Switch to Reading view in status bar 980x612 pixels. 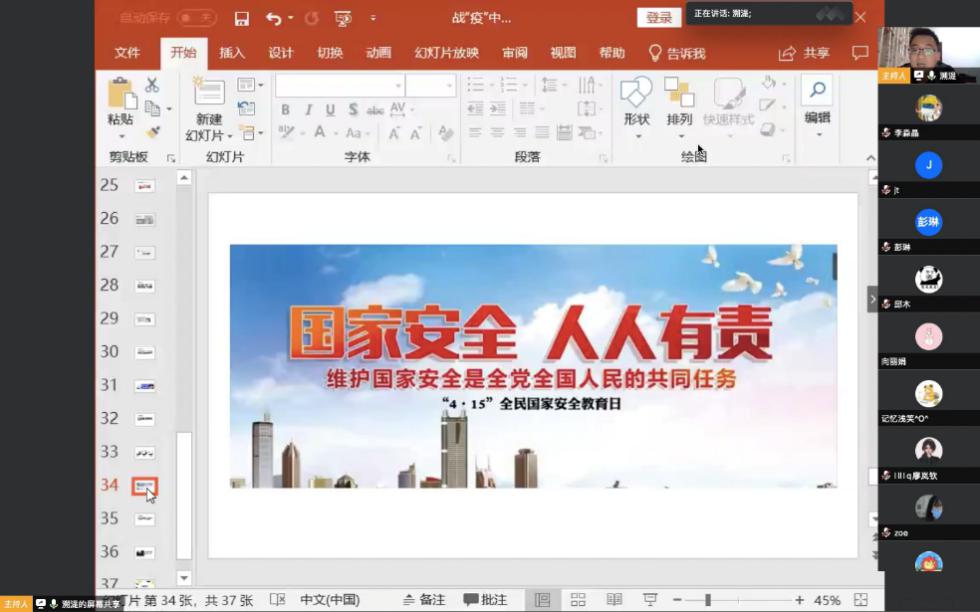click(614, 600)
